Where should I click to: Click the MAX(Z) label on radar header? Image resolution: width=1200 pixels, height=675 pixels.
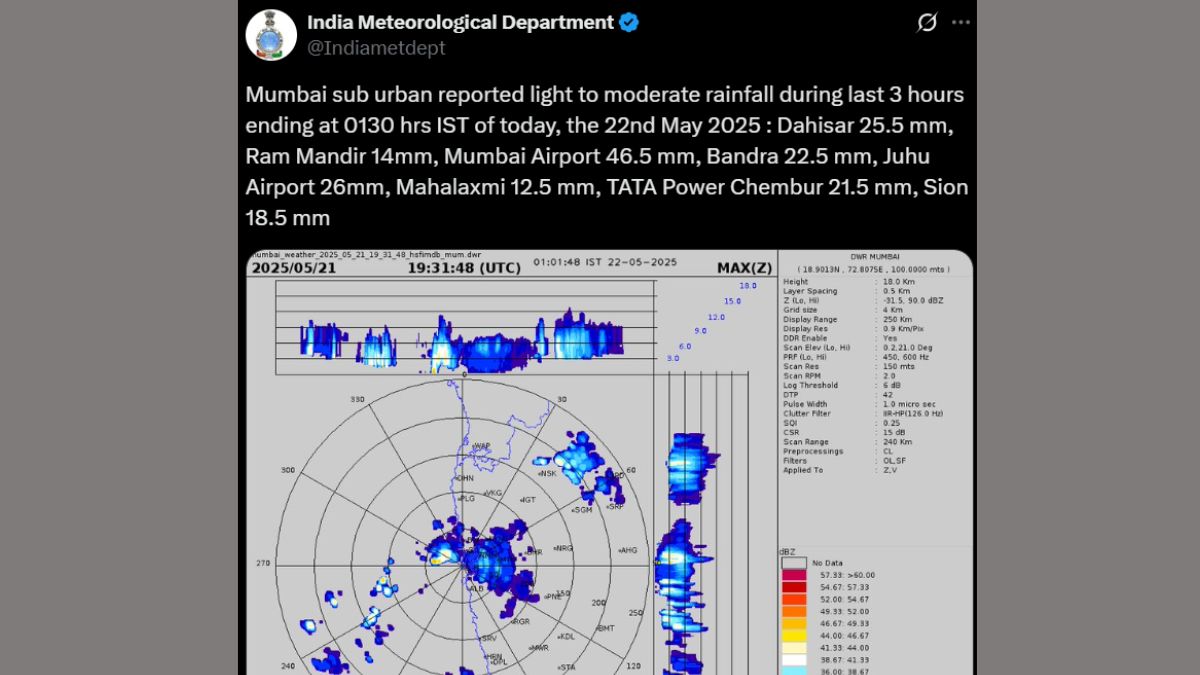tap(744, 268)
